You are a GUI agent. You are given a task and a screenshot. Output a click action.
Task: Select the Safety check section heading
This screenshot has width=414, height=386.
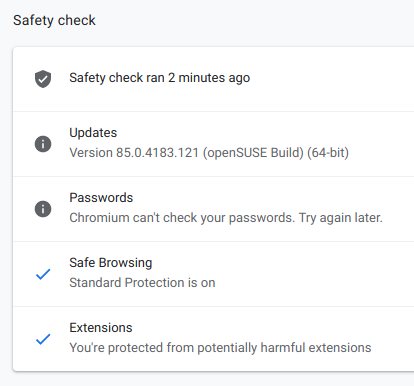click(x=54, y=20)
